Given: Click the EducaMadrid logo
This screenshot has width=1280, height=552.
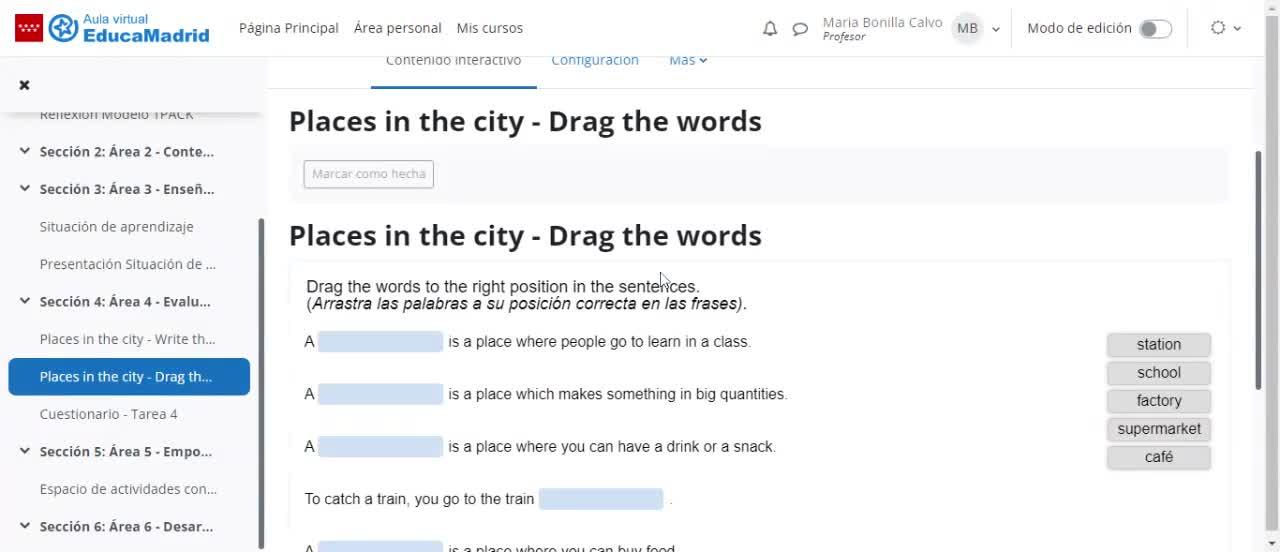Looking at the screenshot, I should tap(112, 28).
